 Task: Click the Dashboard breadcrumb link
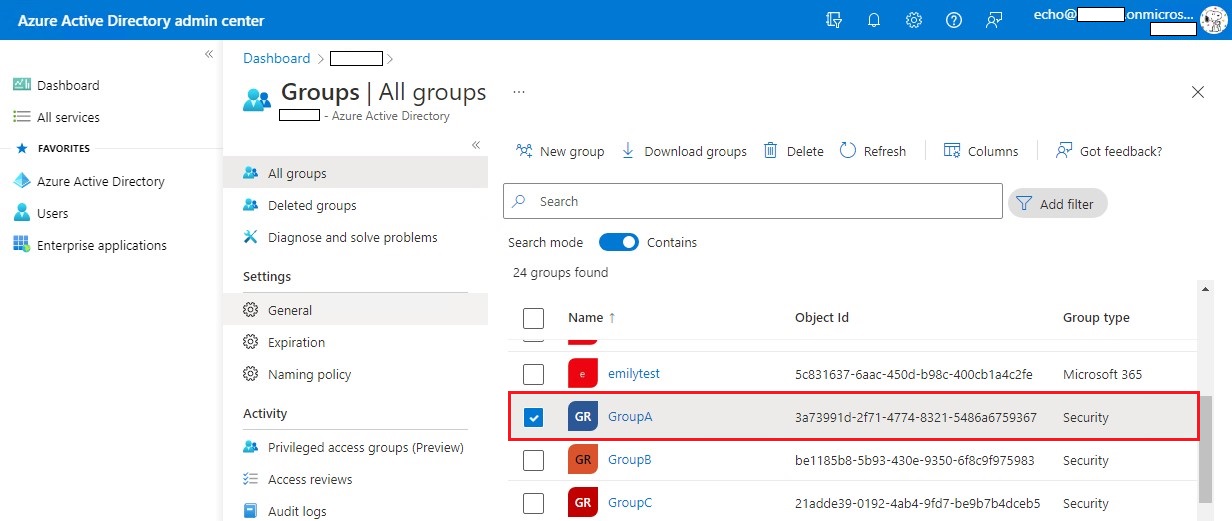click(277, 58)
